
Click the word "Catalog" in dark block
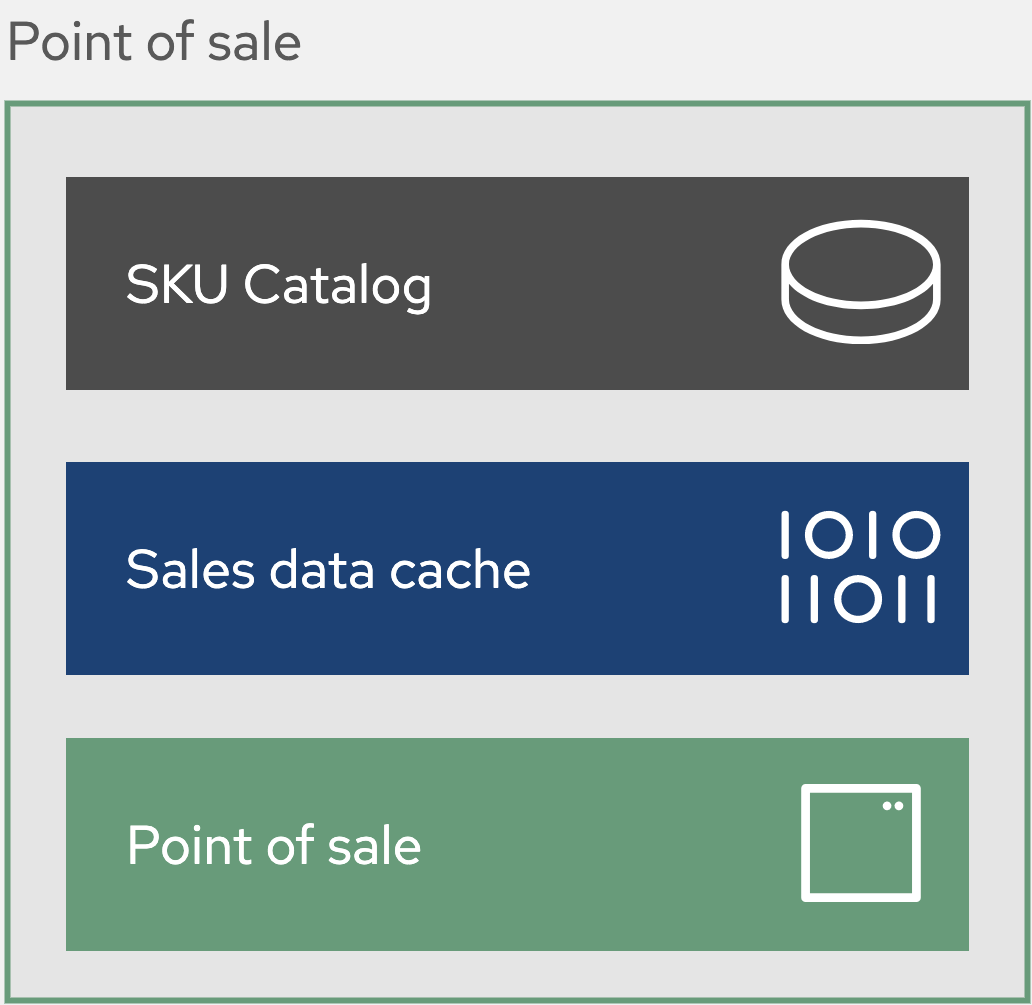[337, 285]
